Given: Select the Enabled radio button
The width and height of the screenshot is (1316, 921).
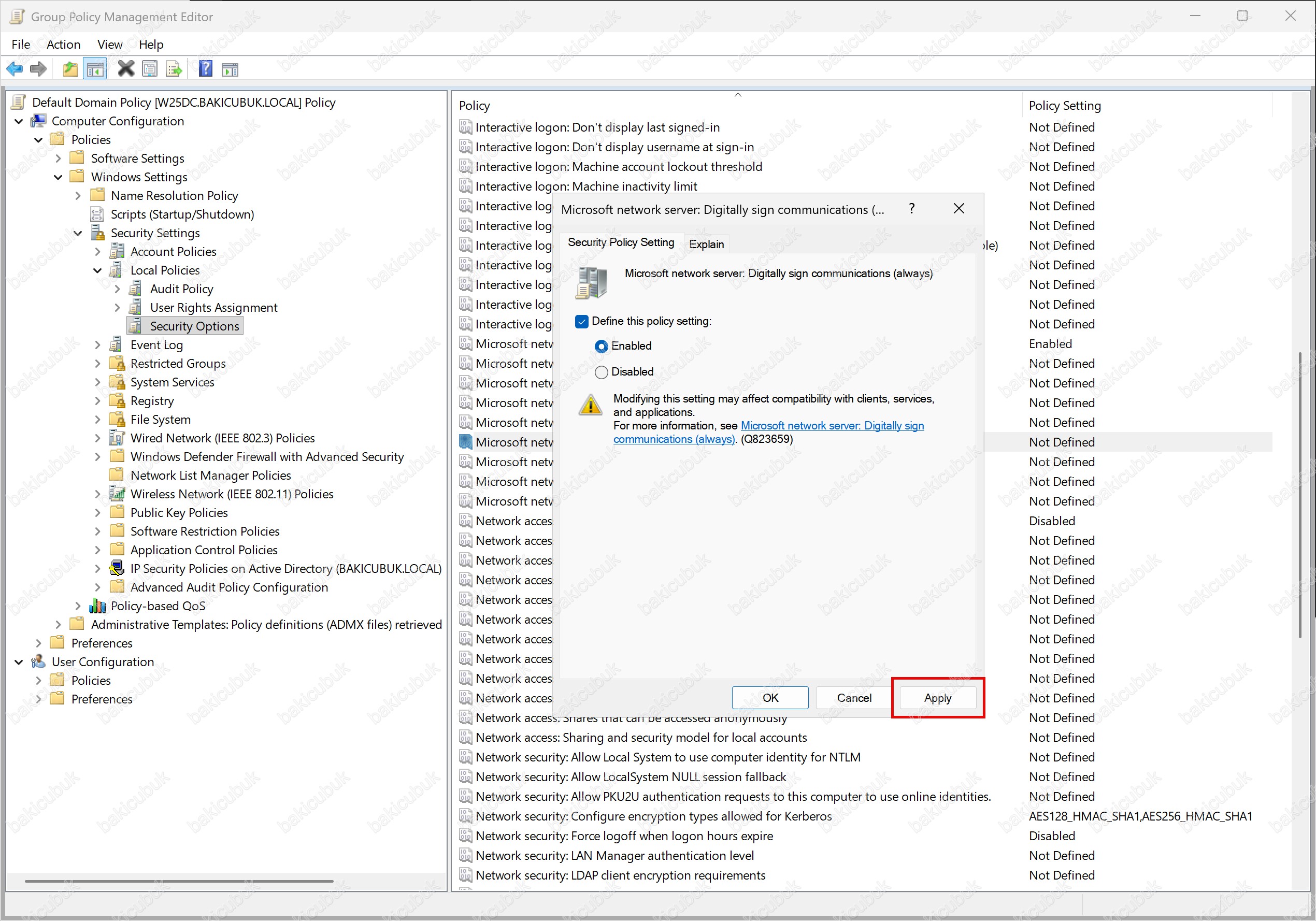Looking at the screenshot, I should point(601,346).
